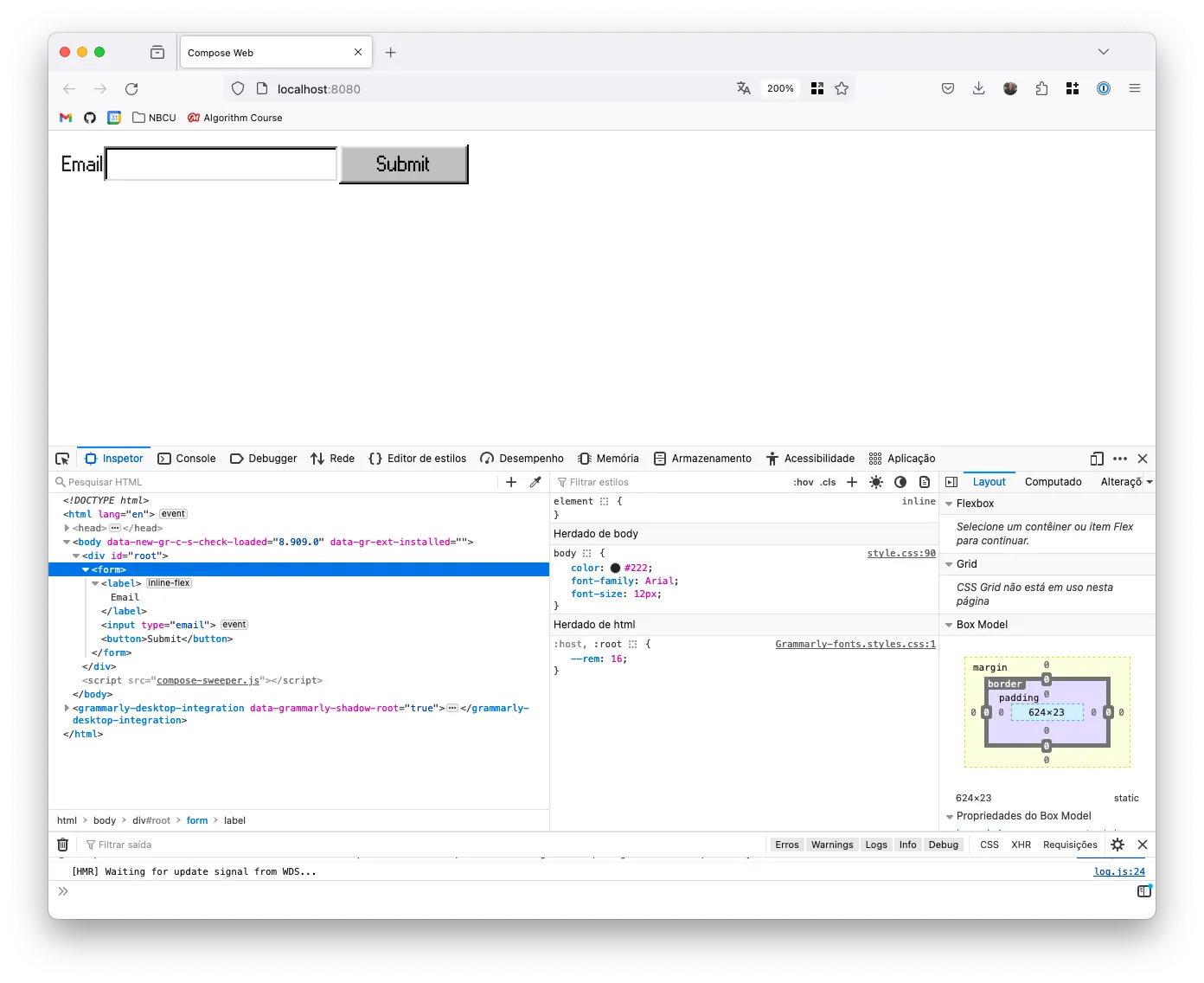Click the inline-flex badge on label
Viewport: 1204px width, 983px height.
click(x=169, y=583)
